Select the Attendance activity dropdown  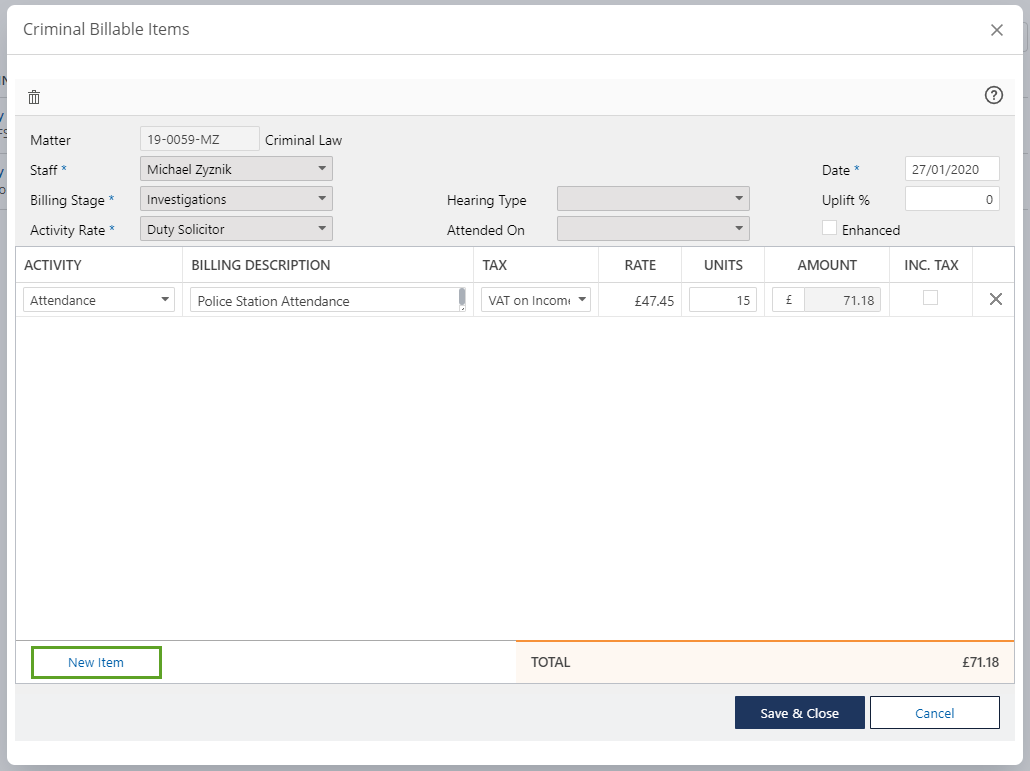pyautogui.click(x=99, y=300)
